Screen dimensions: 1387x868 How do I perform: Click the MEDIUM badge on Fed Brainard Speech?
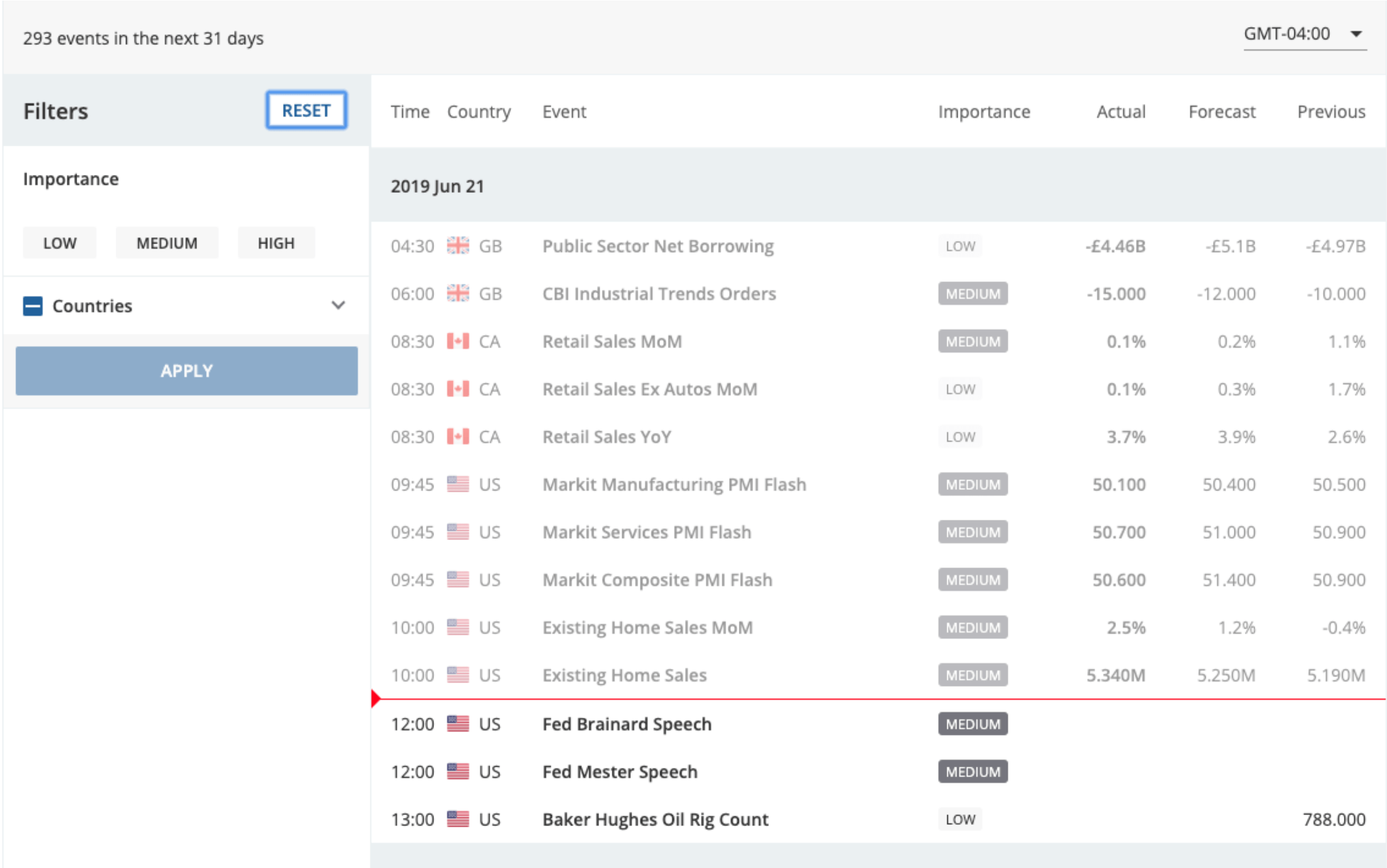coord(973,724)
